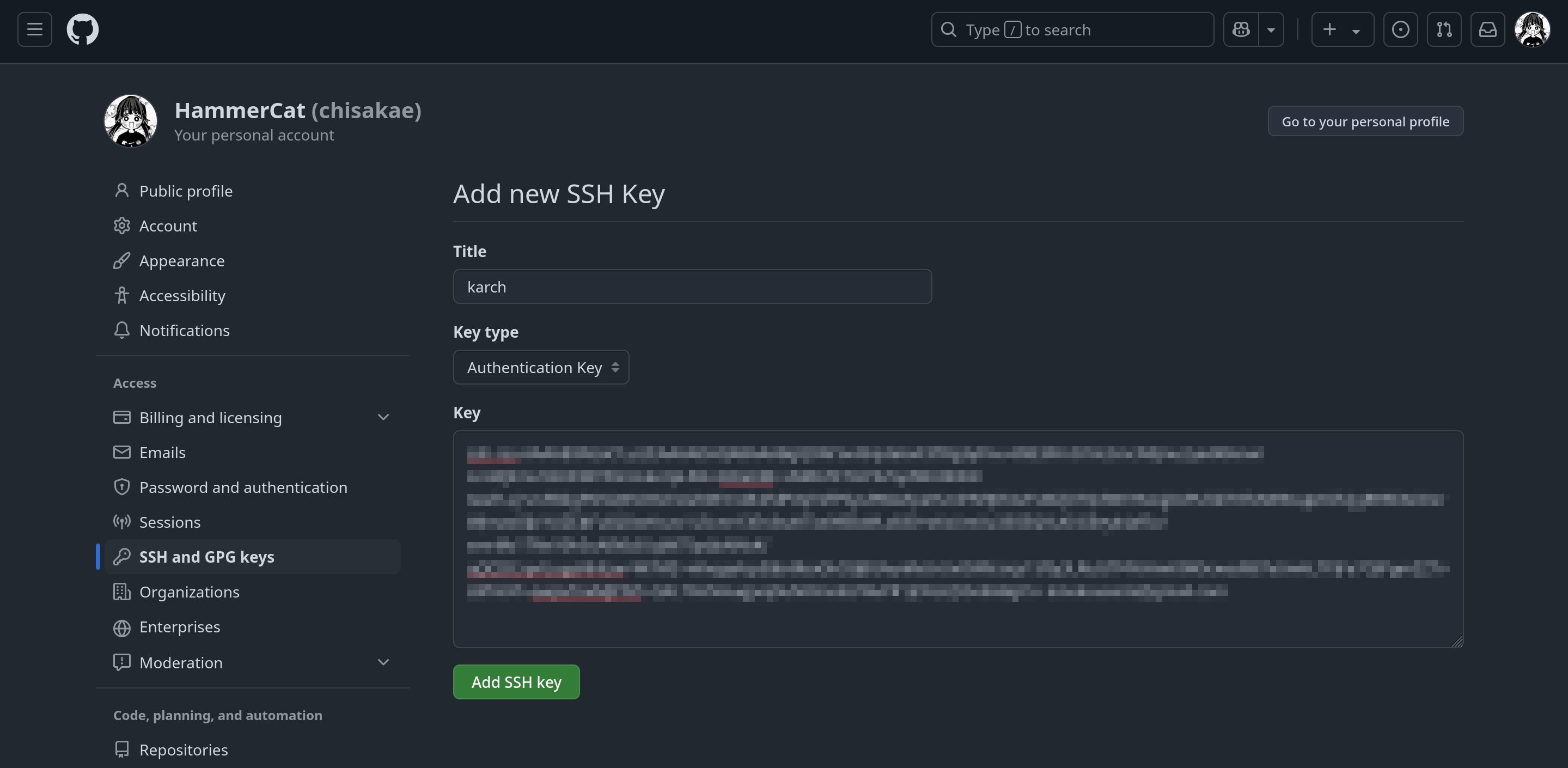Viewport: 1568px width, 768px height.
Task: Click the Moderation report icon
Action: point(122,662)
